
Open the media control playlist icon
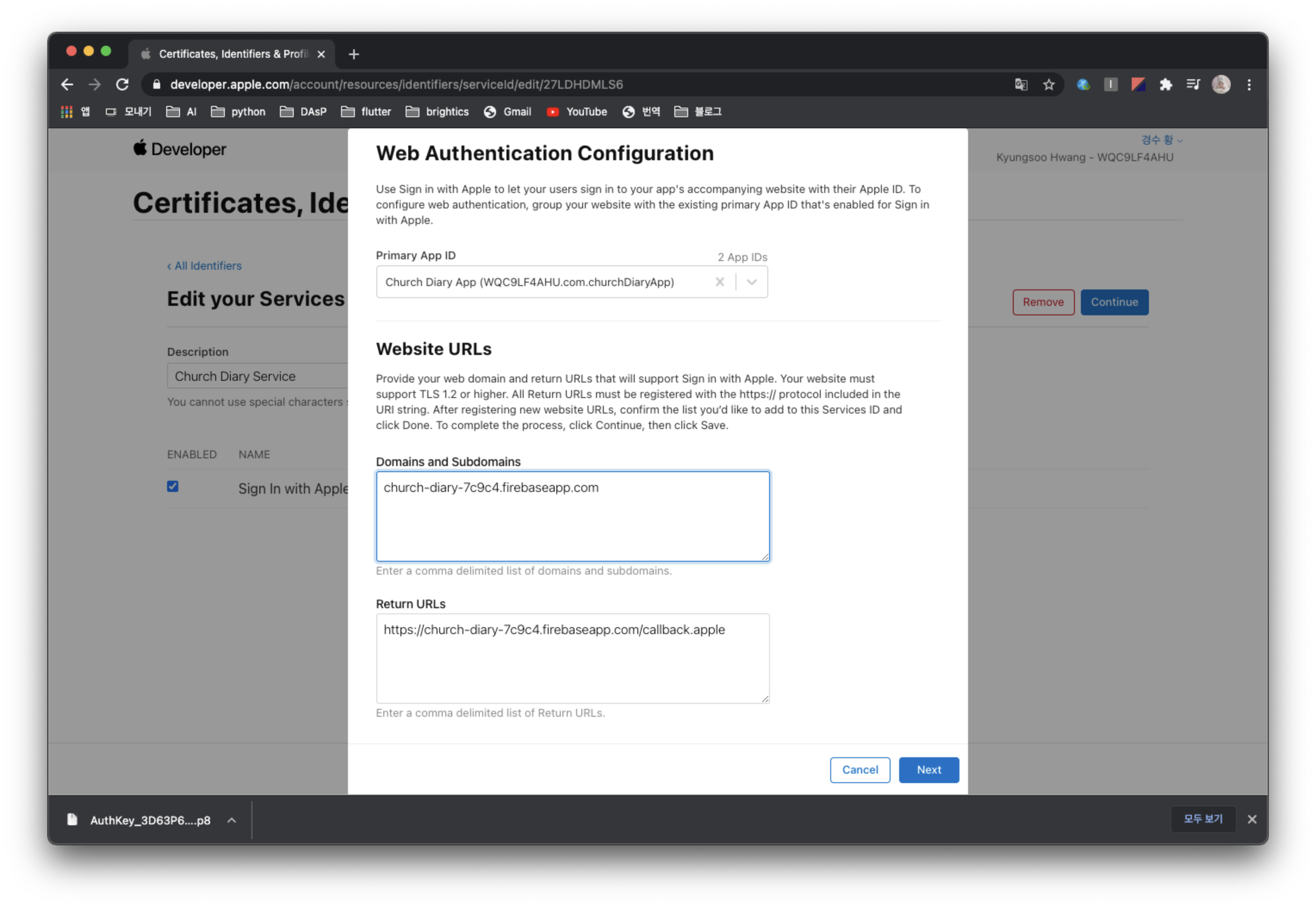click(x=1193, y=85)
